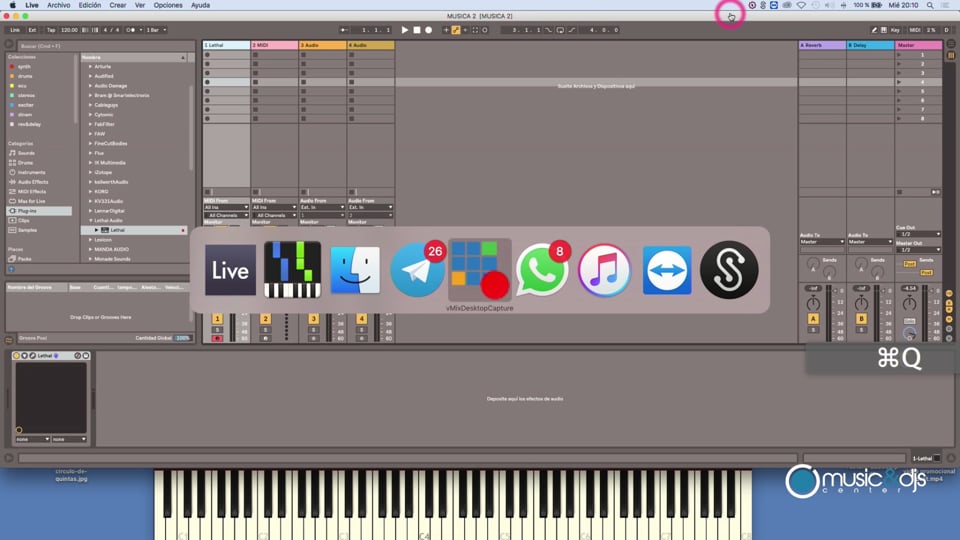Open return A Audio To Master dropdown
The width and height of the screenshot is (960, 540).
tap(822, 242)
